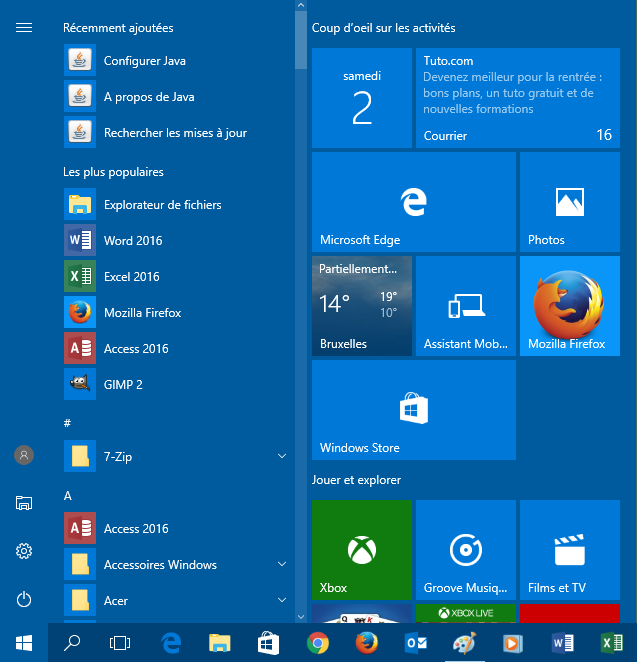Open Windows Store from the taskbar
The image size is (637, 663).
click(268, 644)
